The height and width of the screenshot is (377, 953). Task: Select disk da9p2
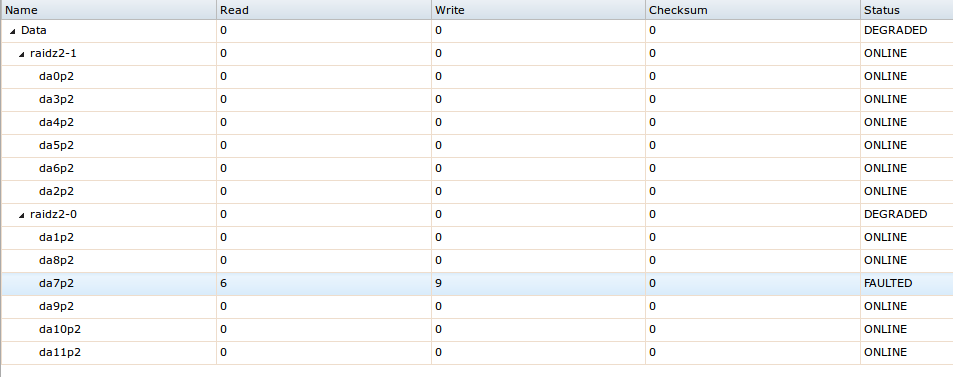point(57,306)
